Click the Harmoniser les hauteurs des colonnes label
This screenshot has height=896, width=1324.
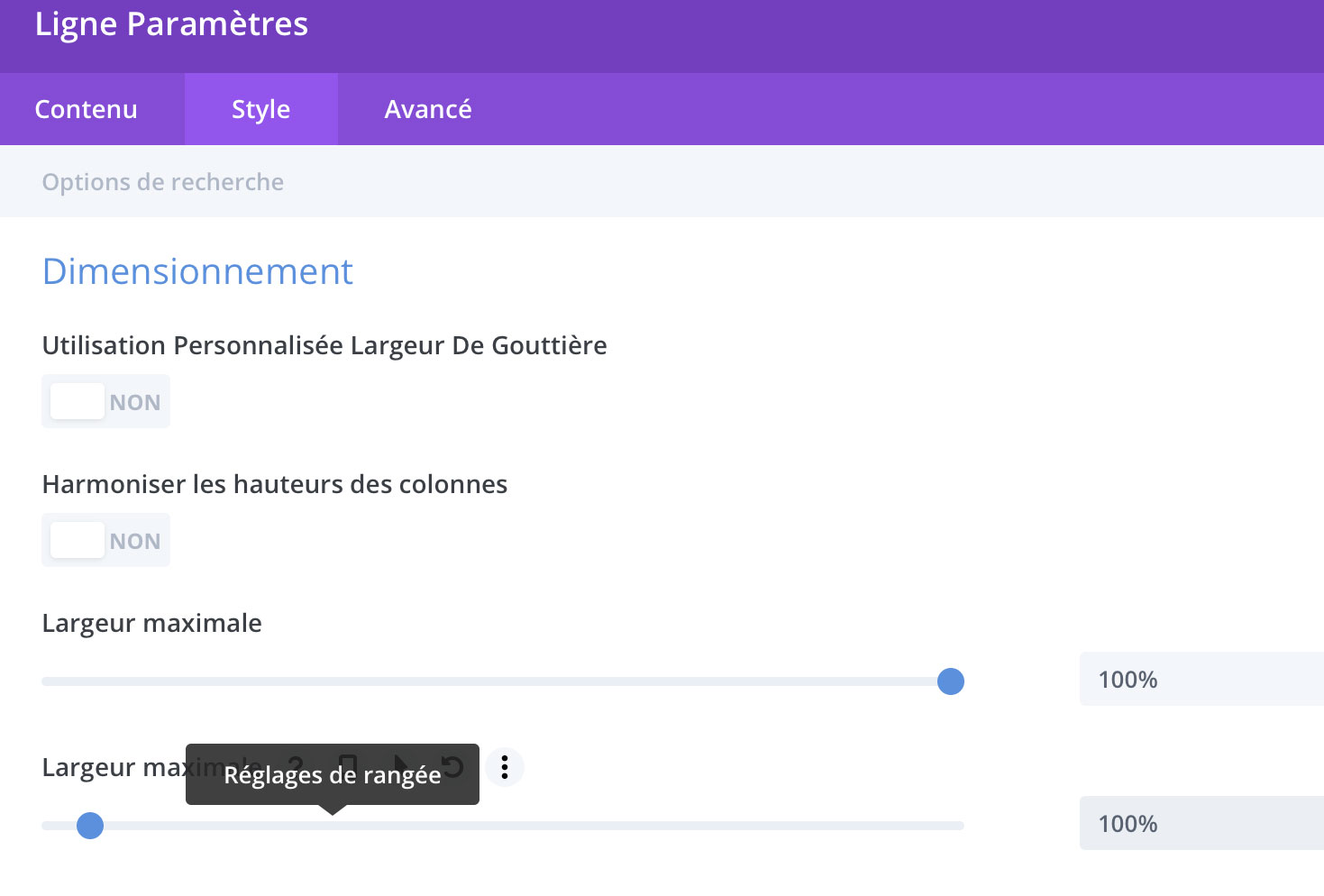[x=275, y=485]
